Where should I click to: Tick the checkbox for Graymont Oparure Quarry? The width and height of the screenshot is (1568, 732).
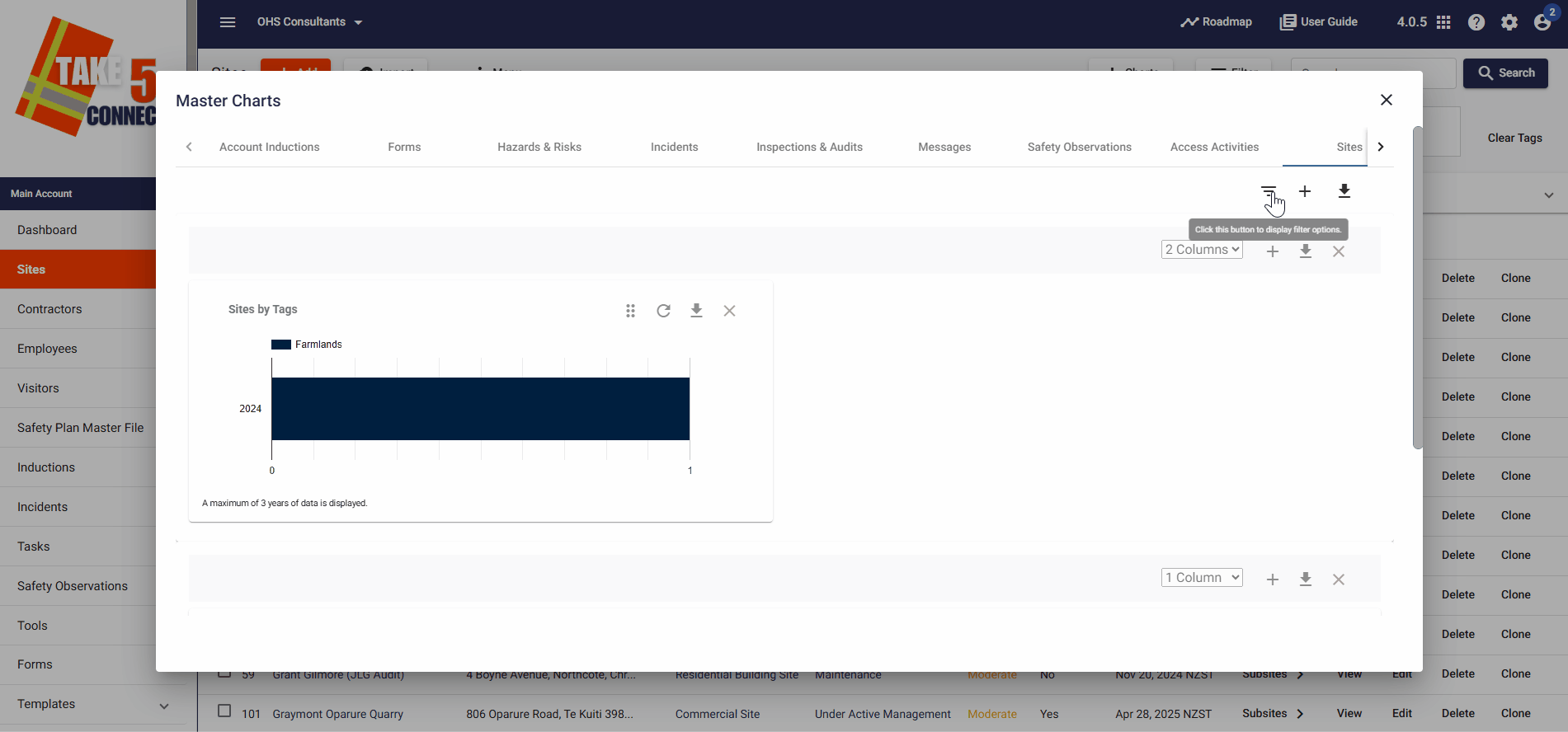224,711
